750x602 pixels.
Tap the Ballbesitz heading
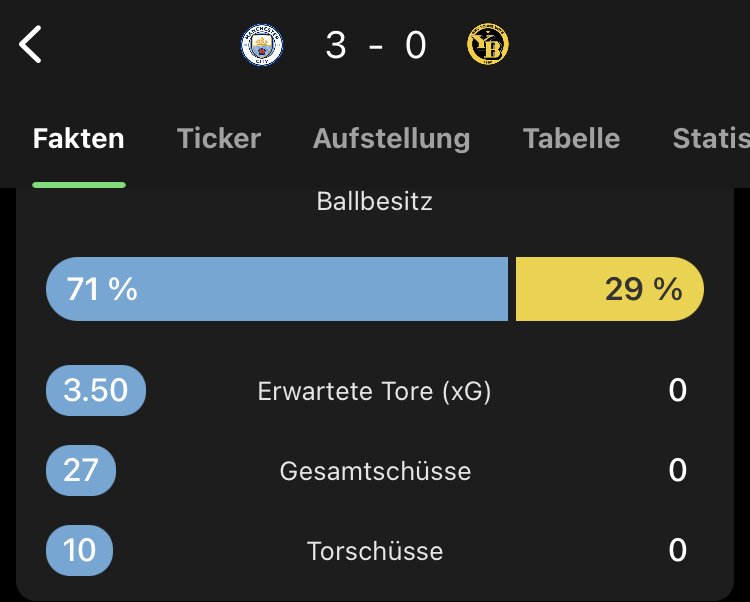pos(375,201)
